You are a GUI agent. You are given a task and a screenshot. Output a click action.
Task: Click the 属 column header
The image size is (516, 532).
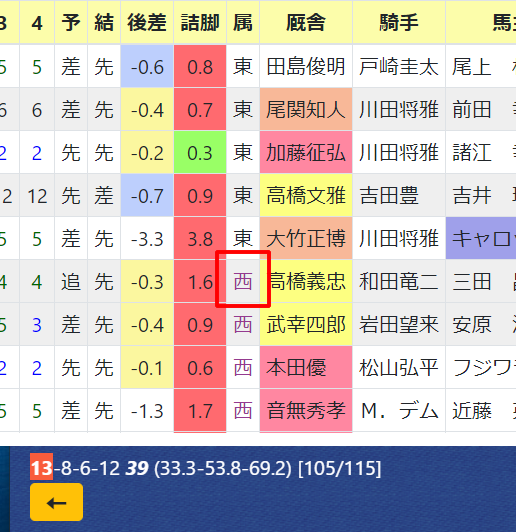243,22
